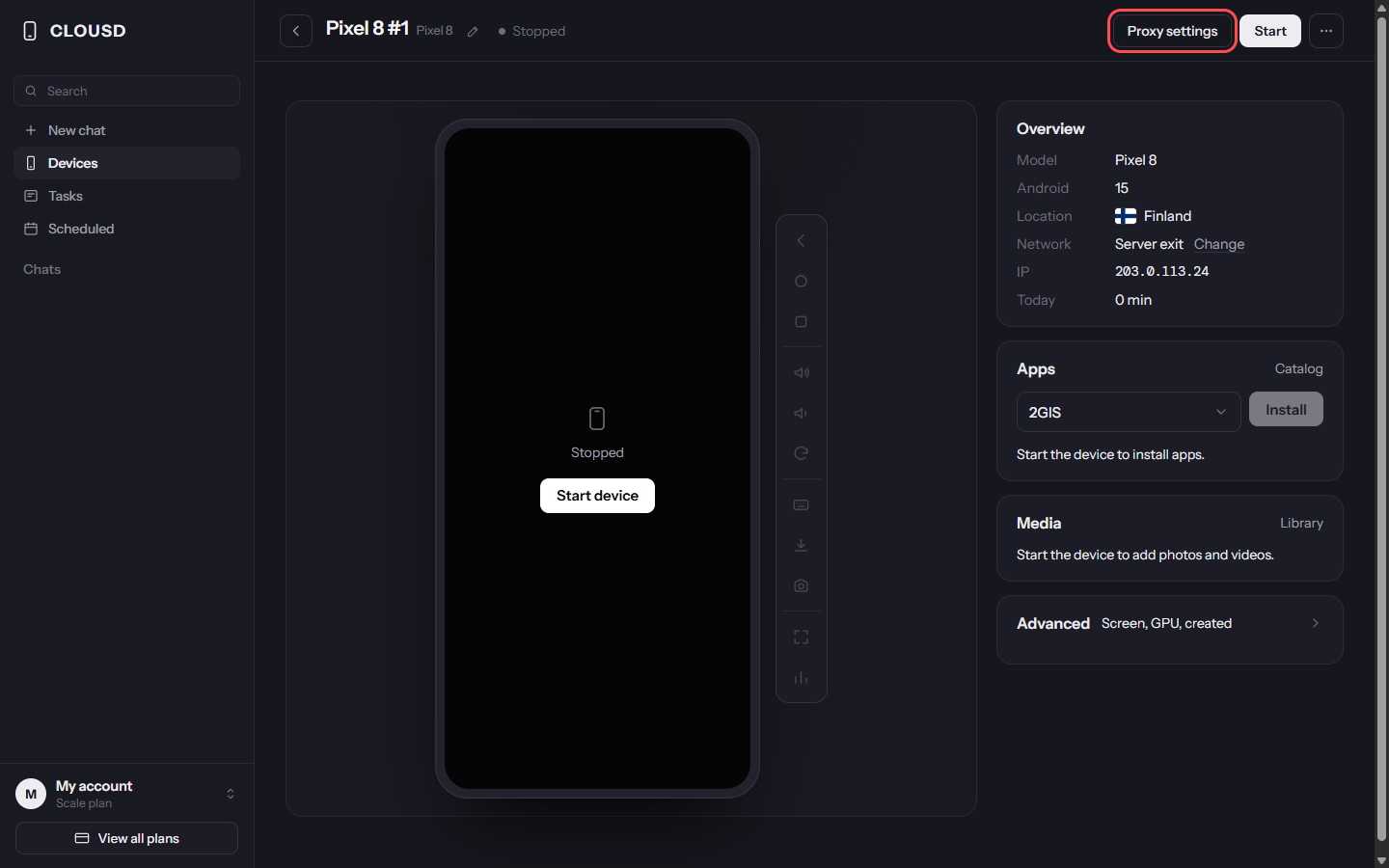Viewport: 1389px width, 868px height.
Task: Click the pencil icon to rename device
Action: pos(473,32)
